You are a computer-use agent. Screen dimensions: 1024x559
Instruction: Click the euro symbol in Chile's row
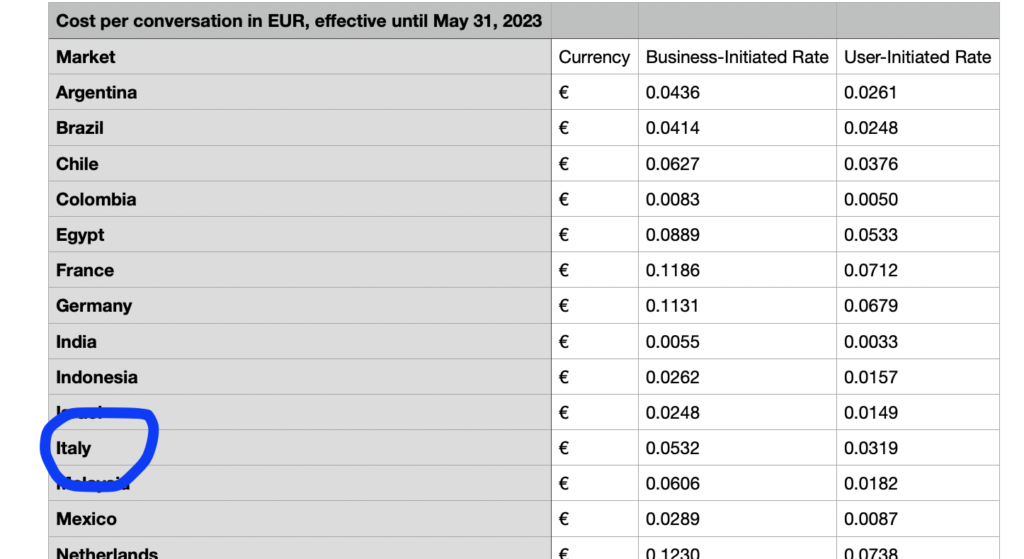click(x=564, y=164)
